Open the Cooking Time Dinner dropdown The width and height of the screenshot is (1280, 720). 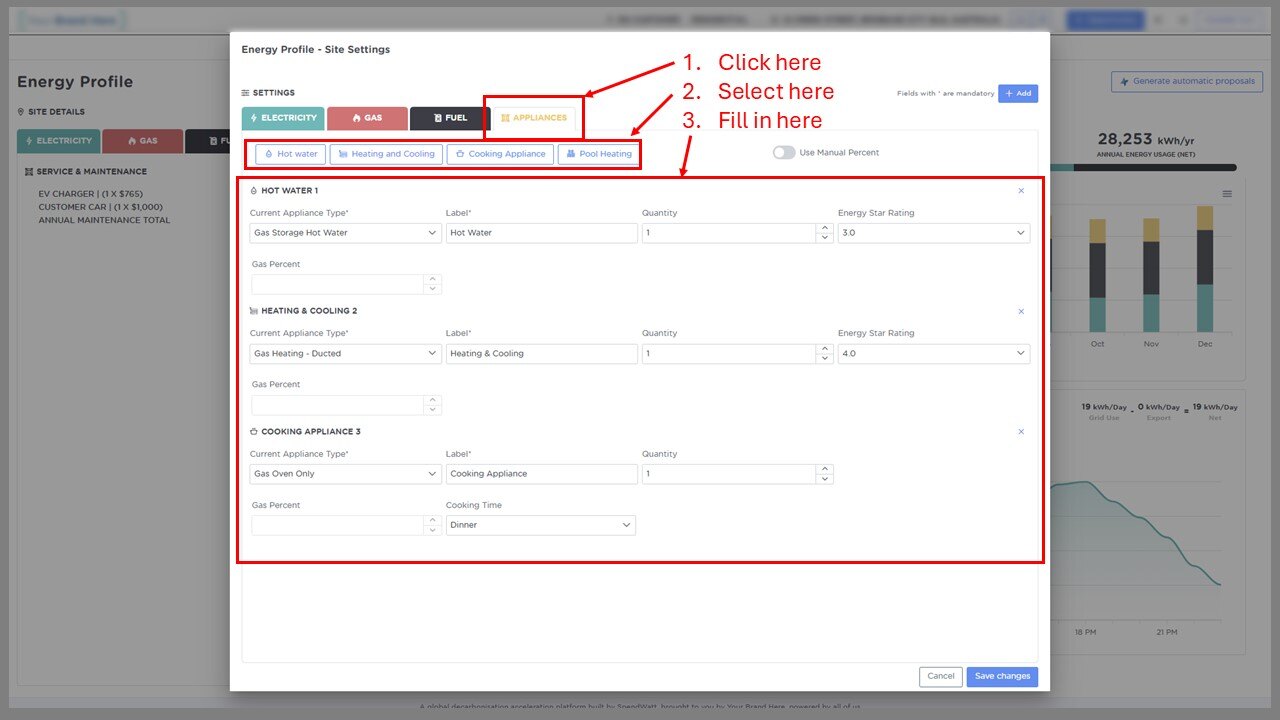[540, 525]
